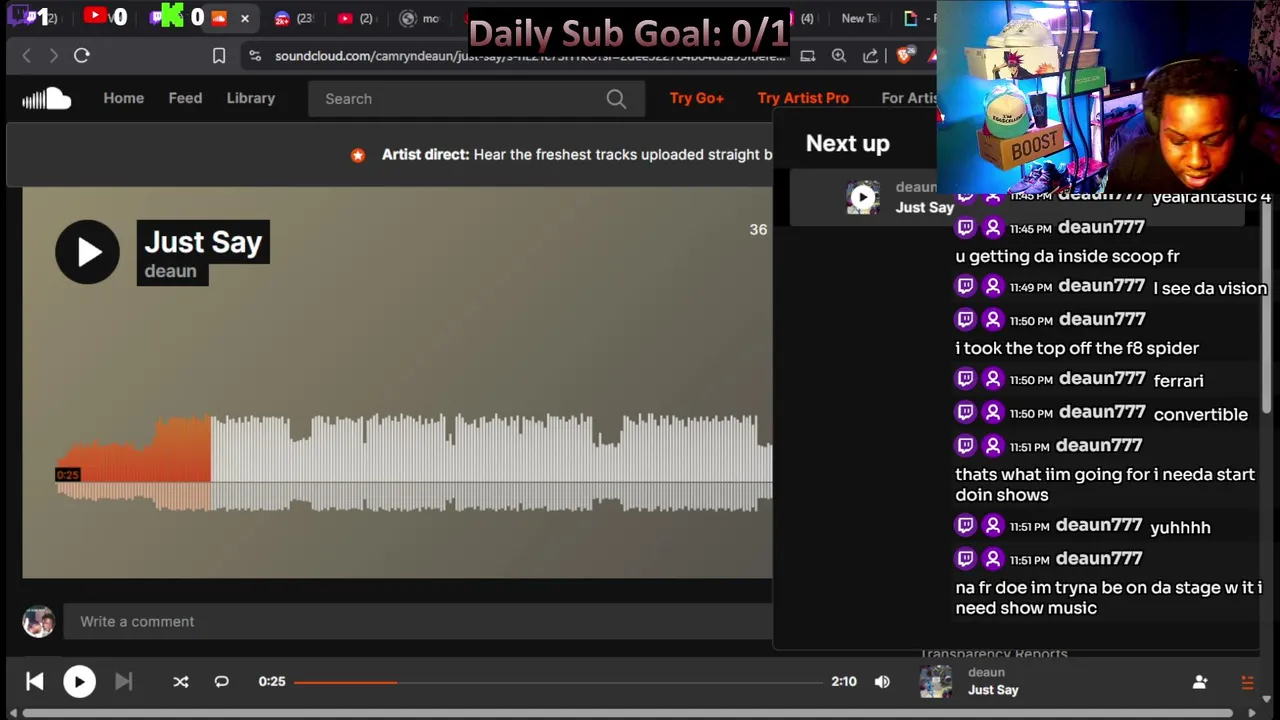The height and width of the screenshot is (720, 1280).
Task: Click the 2:10 track duration text
Action: click(844, 682)
